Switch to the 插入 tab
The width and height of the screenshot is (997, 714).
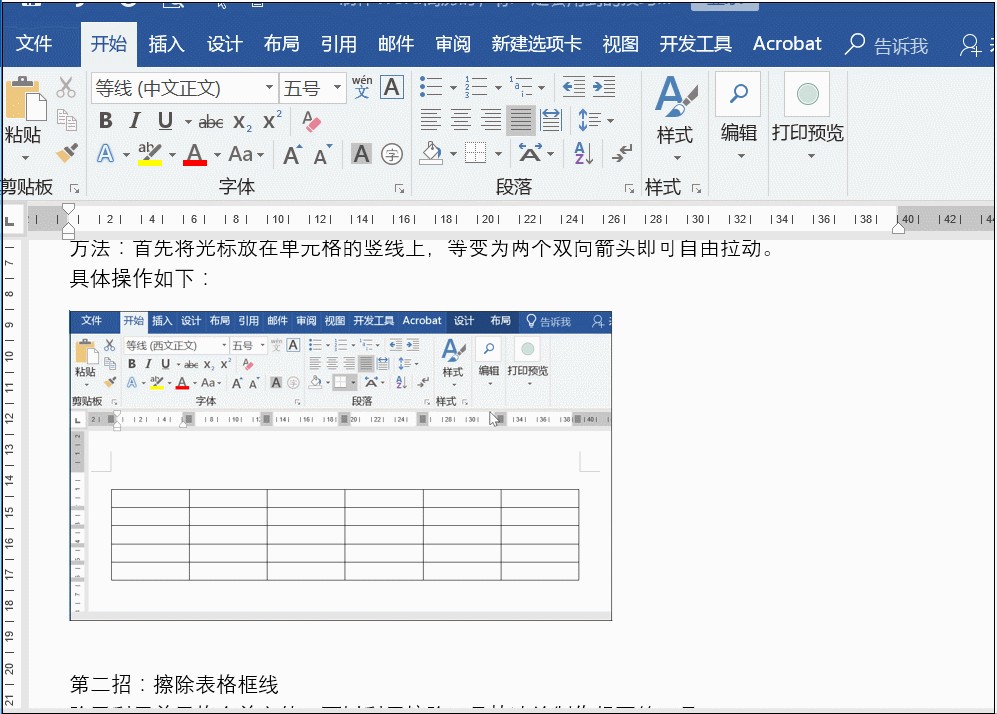click(167, 44)
